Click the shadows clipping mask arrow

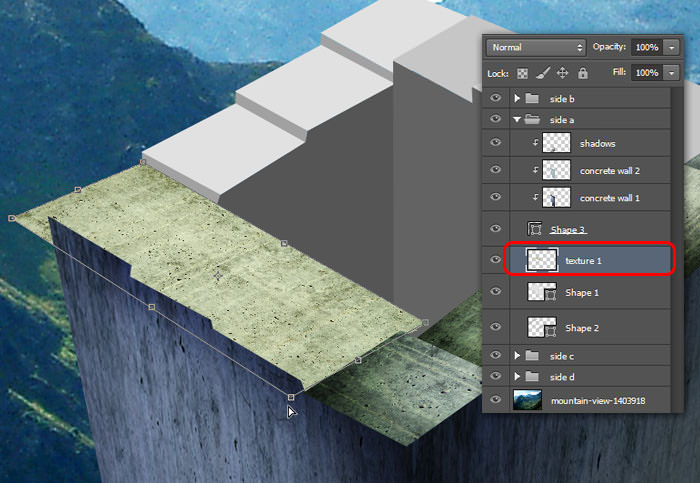535,143
